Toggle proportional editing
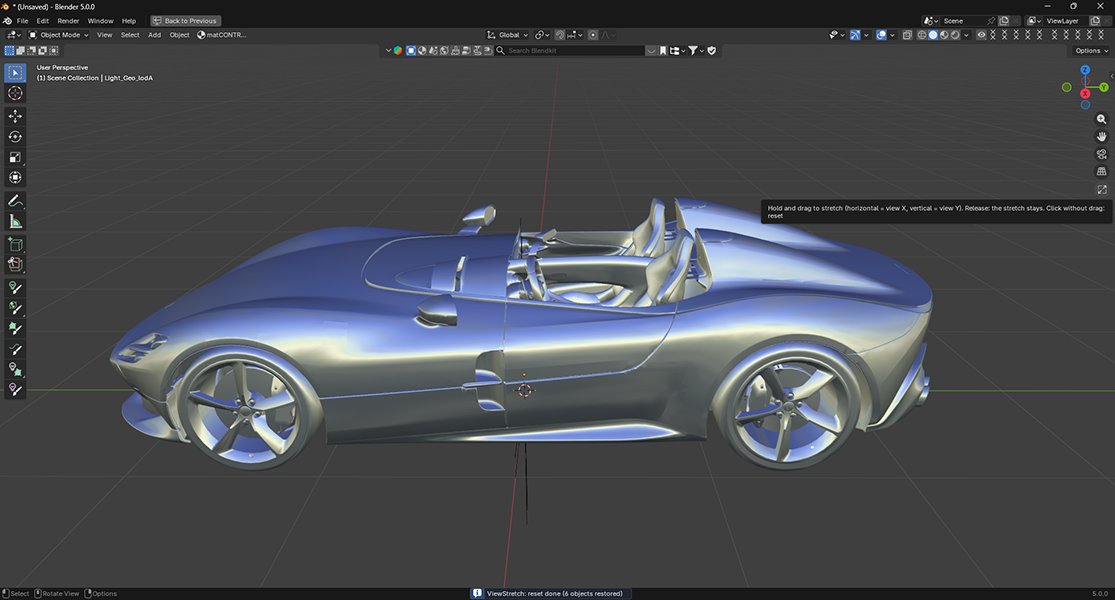This screenshot has width=1115, height=600. tap(593, 35)
